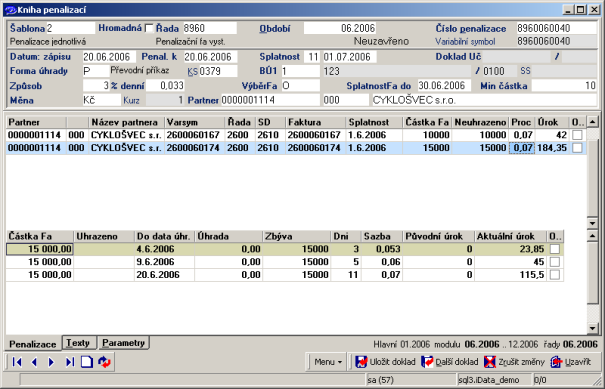Create a new blank document
The width and height of the screenshot is (605, 389).
(x=86, y=362)
